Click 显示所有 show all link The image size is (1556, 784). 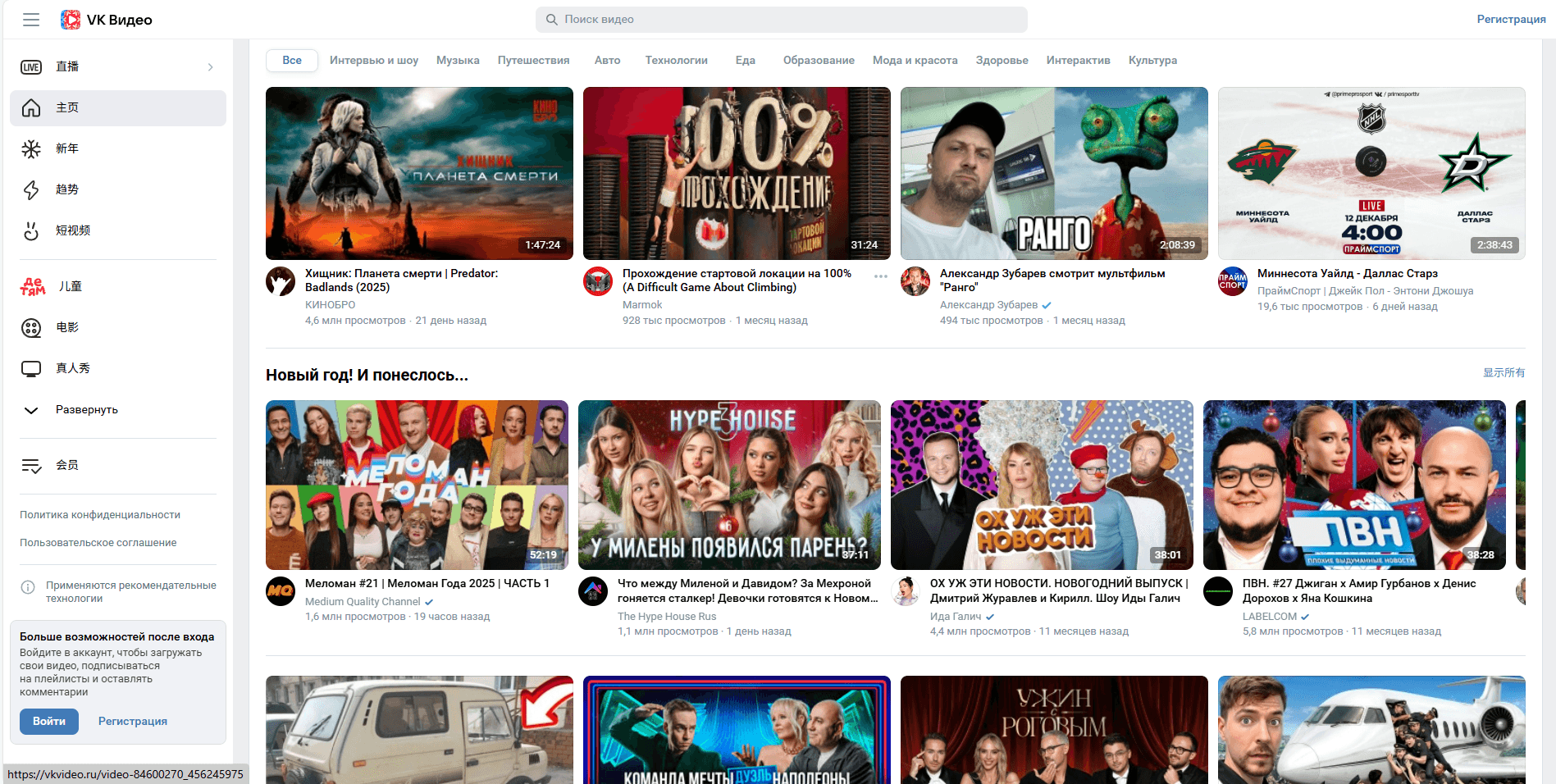pos(1504,373)
